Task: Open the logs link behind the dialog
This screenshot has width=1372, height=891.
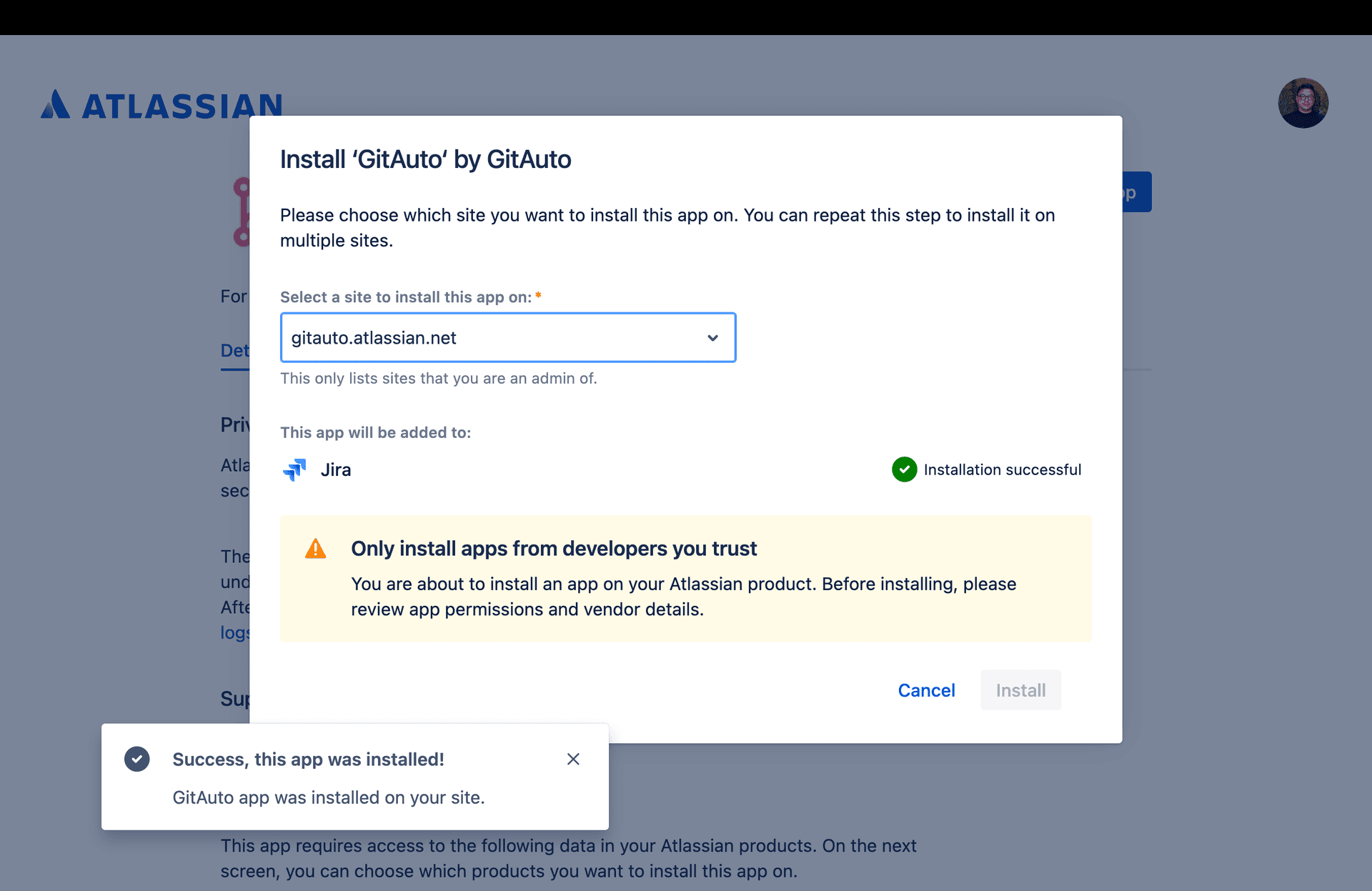Action: pyautogui.click(x=234, y=633)
